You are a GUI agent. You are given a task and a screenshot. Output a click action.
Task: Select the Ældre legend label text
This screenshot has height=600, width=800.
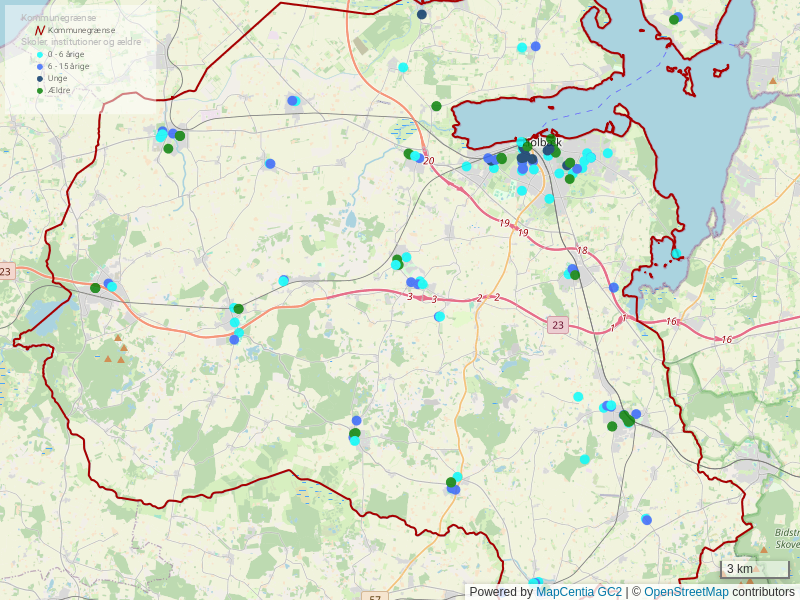point(59,91)
